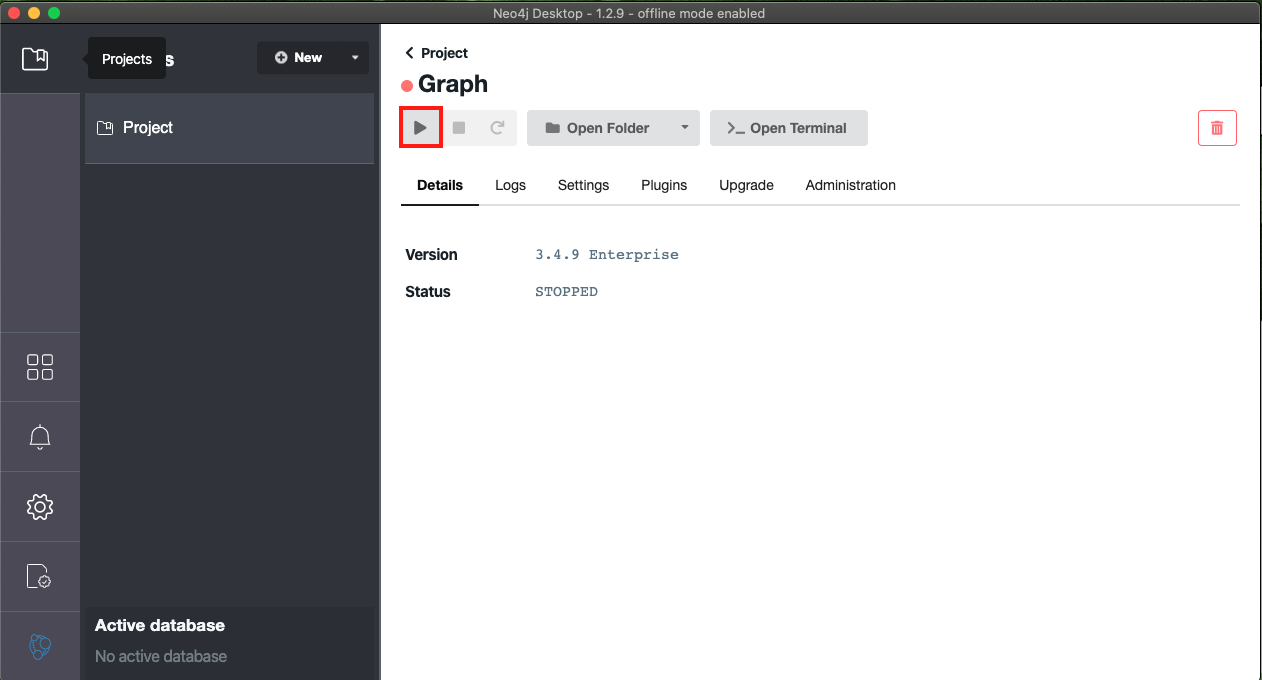The height and width of the screenshot is (680, 1262).
Task: Start the Graph database with play button
Action: pos(421,128)
